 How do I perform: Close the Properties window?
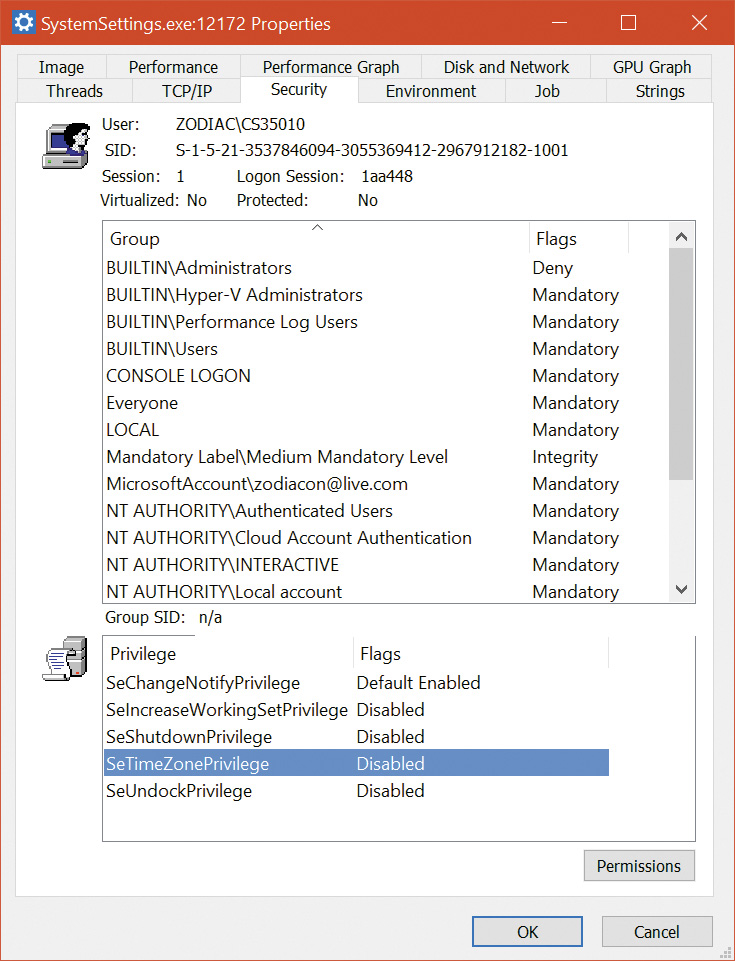[x=698, y=23]
